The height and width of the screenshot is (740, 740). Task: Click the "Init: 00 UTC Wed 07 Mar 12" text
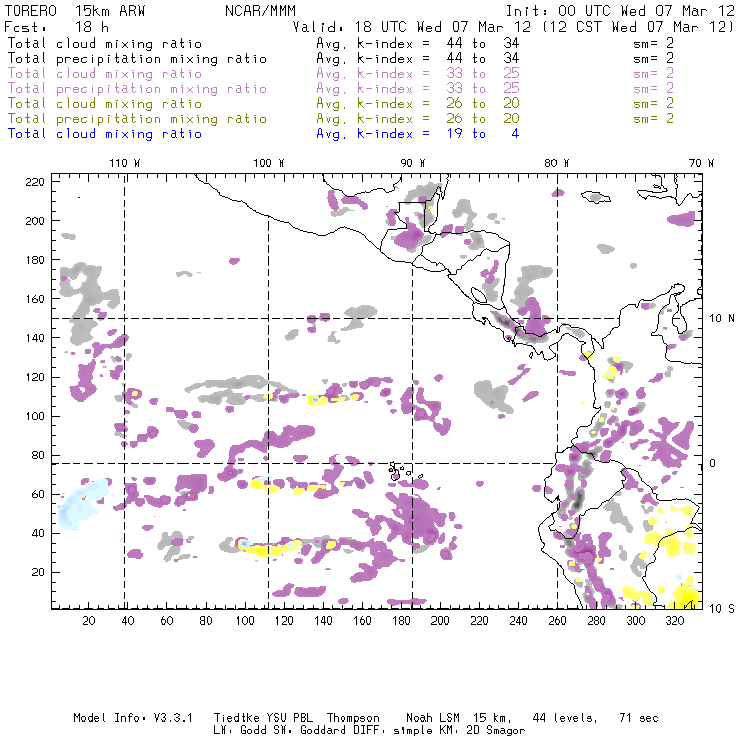coord(620,11)
